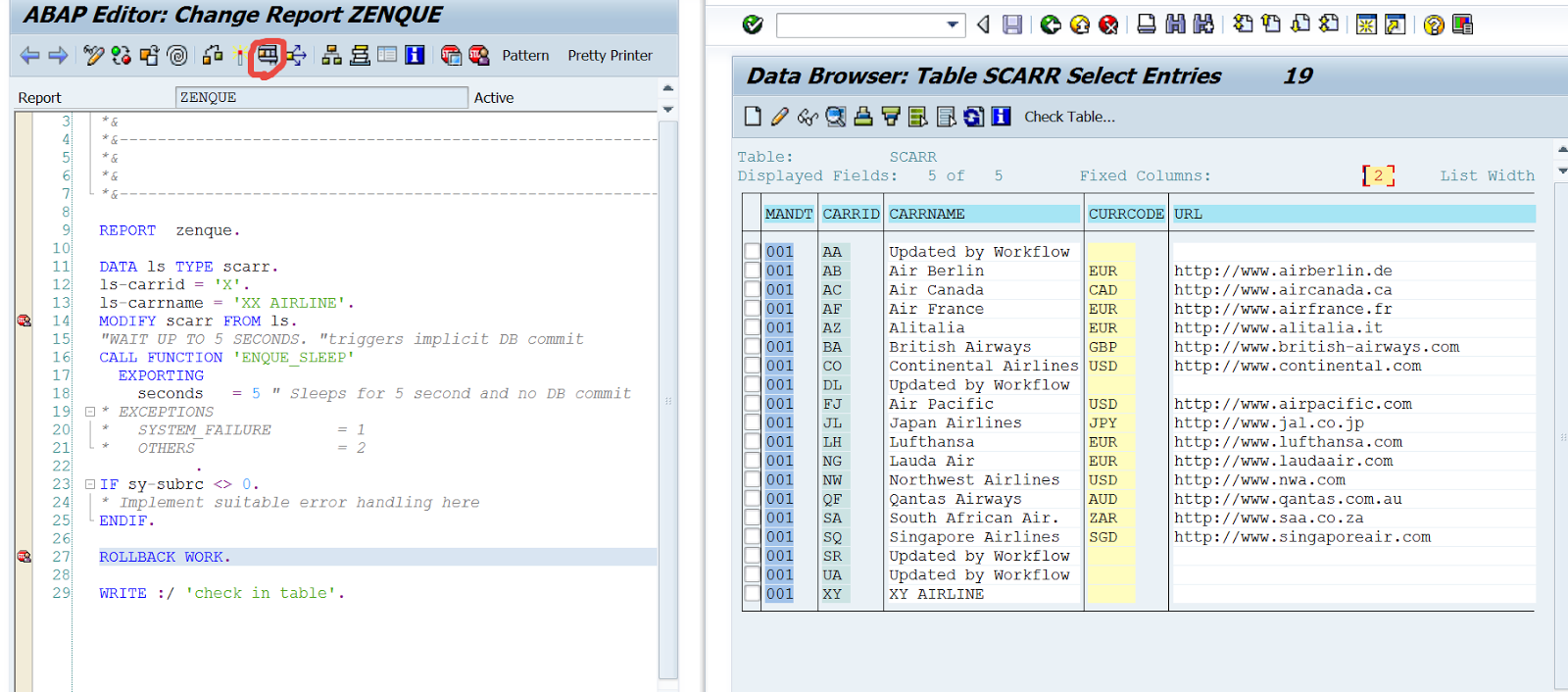Collapse the EXCEPTIONS comment block at line 19
This screenshot has width=1568, height=692.
click(x=90, y=412)
